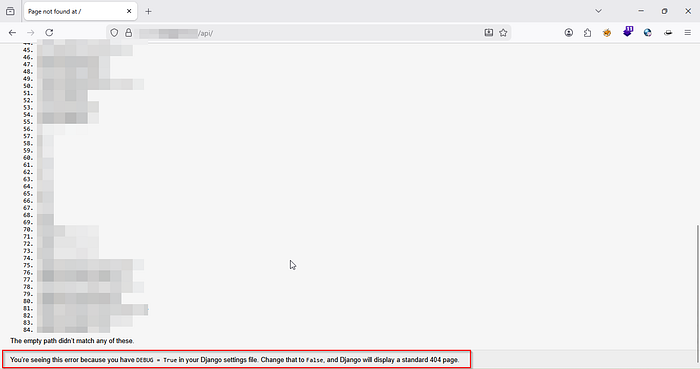700x369 pixels.
Task: Bookmark this page with star icon
Action: tap(503, 33)
